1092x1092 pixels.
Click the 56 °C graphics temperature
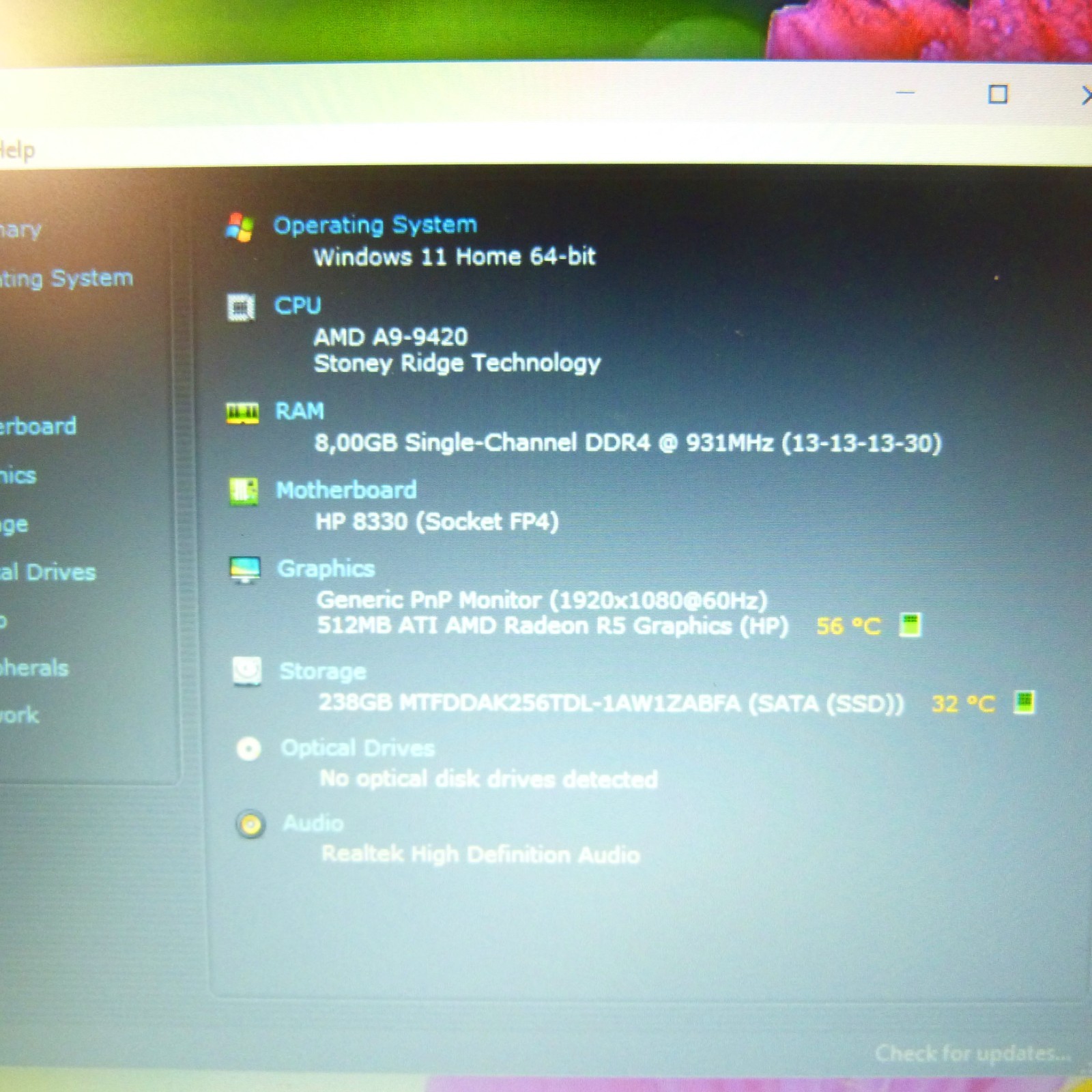point(848,626)
